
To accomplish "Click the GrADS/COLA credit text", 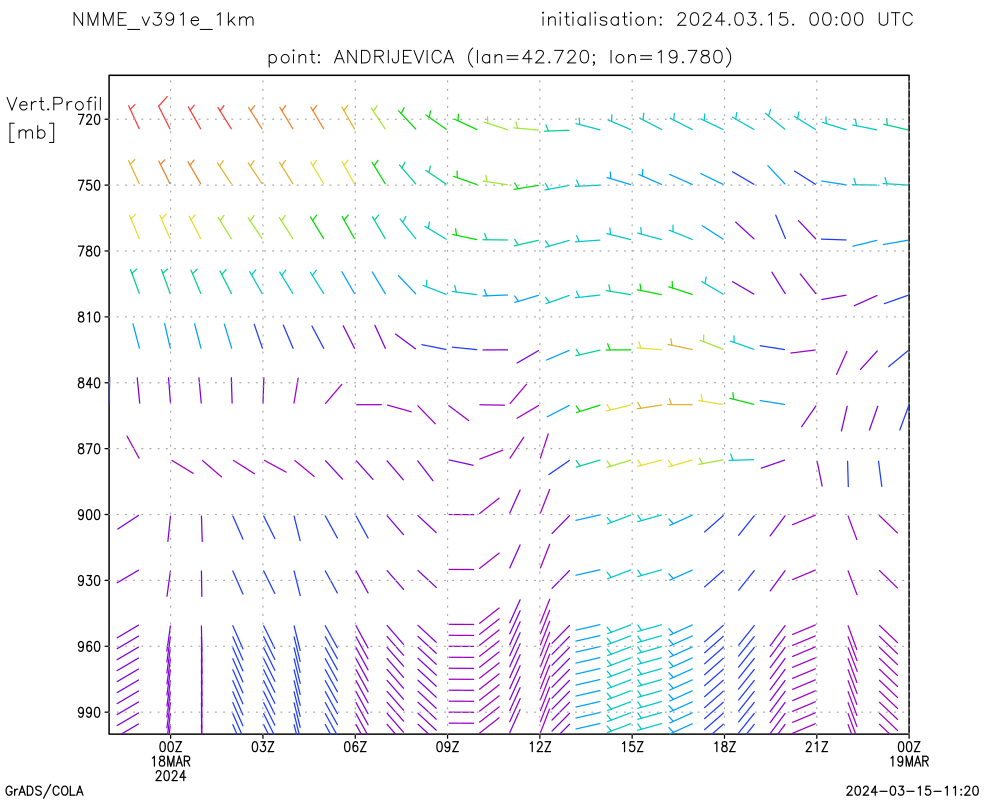I will [x=44, y=791].
